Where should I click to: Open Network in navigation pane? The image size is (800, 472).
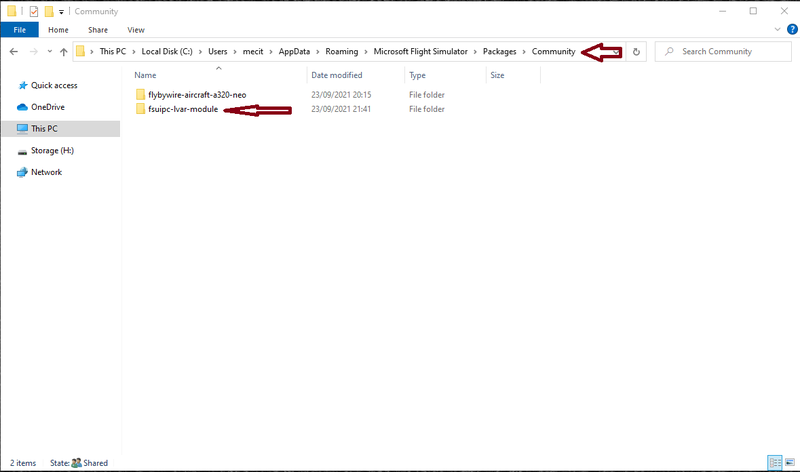point(46,172)
